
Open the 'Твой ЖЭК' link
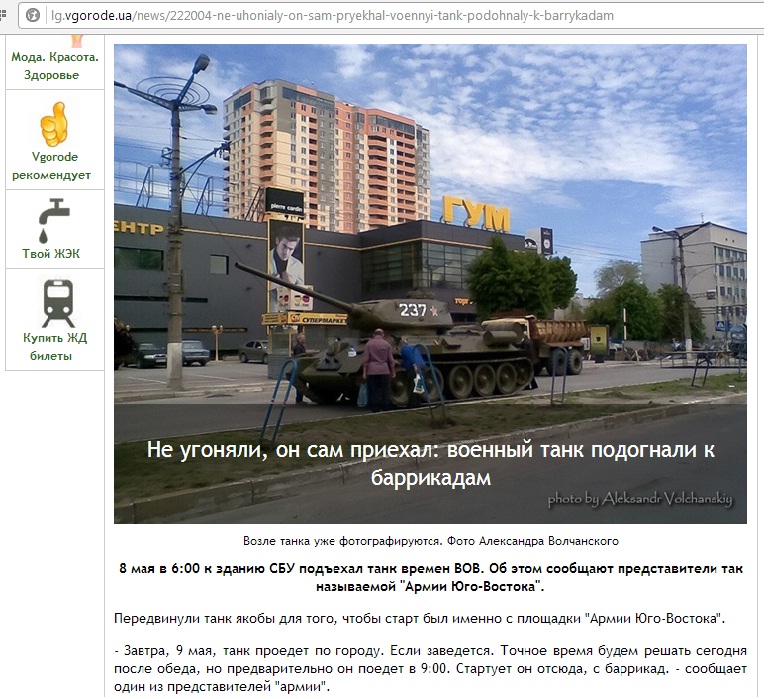point(51,254)
